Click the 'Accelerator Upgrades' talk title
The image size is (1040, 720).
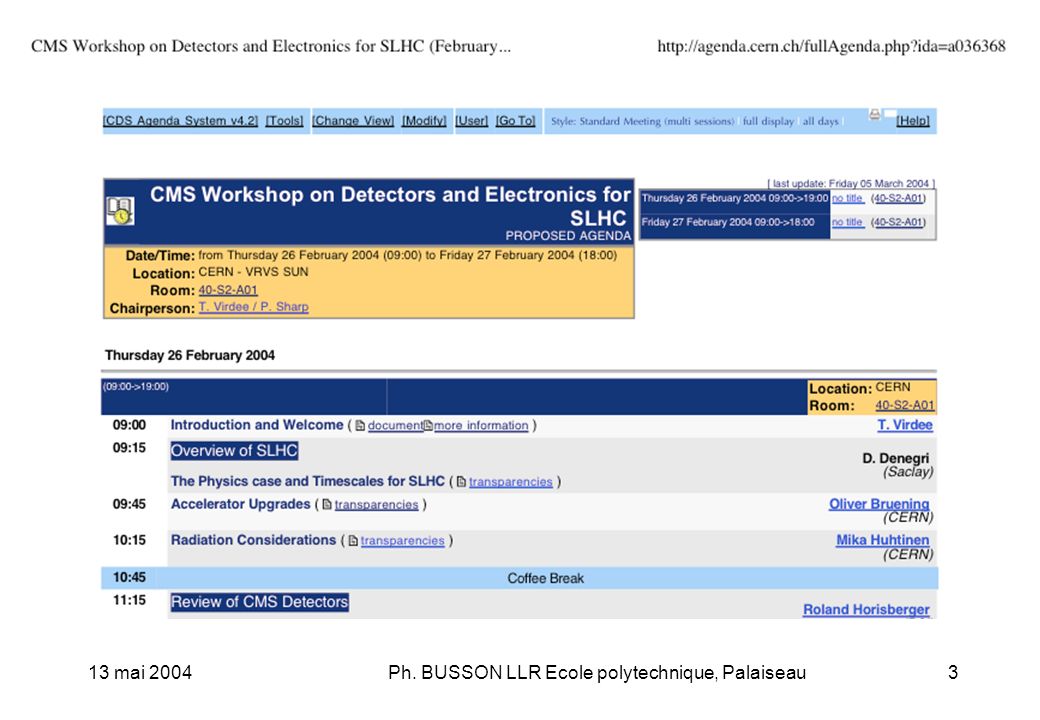(x=240, y=504)
